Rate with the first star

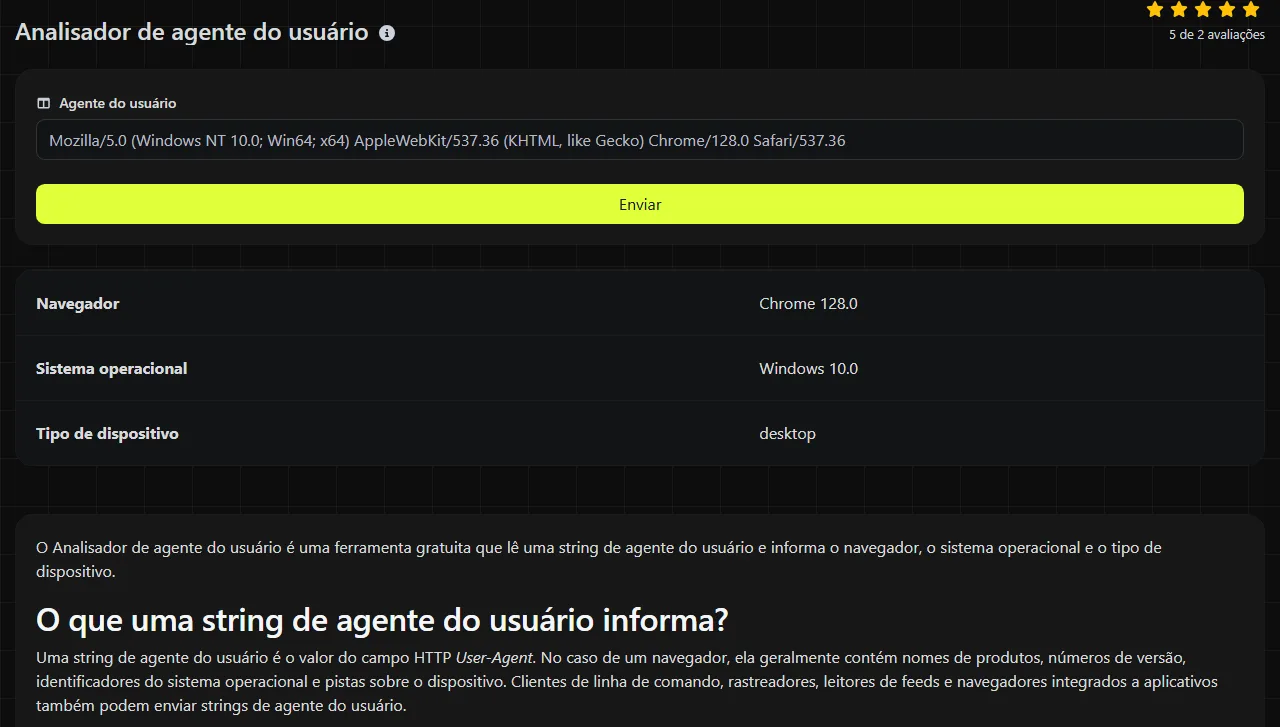click(1155, 10)
